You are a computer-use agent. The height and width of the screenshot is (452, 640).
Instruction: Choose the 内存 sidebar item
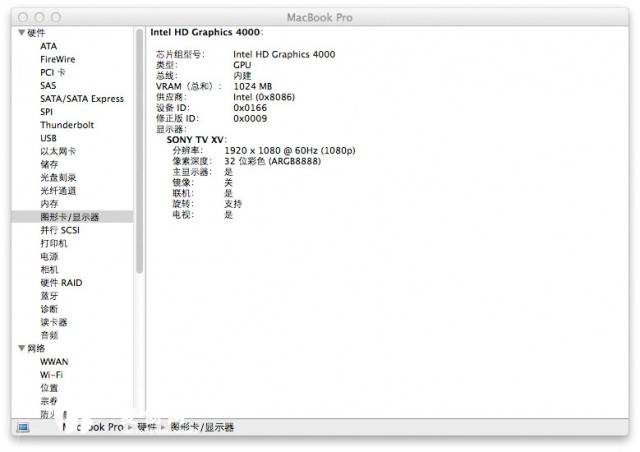point(49,204)
